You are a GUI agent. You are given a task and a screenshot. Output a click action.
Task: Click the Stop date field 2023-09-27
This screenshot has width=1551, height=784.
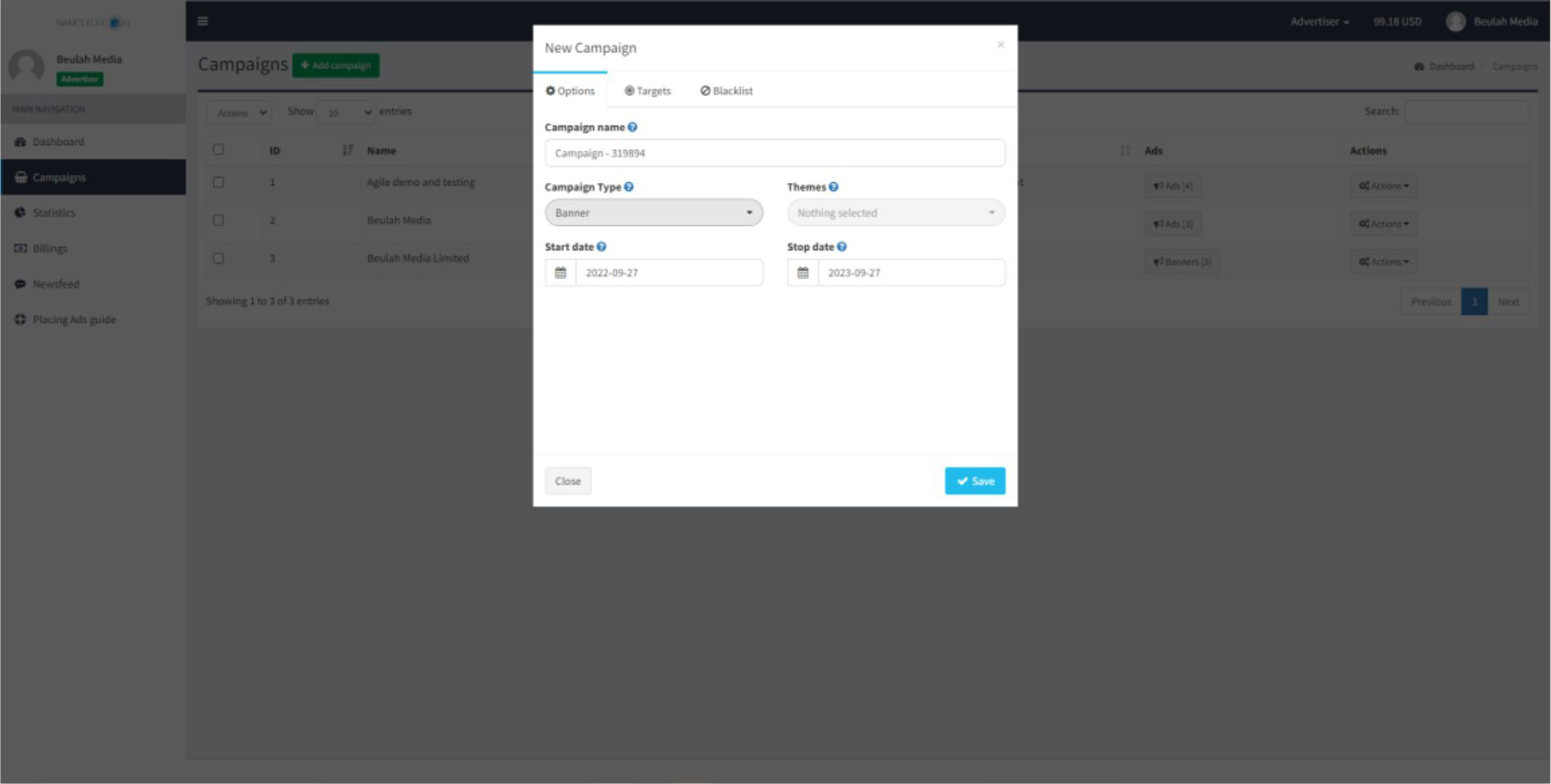[911, 273]
